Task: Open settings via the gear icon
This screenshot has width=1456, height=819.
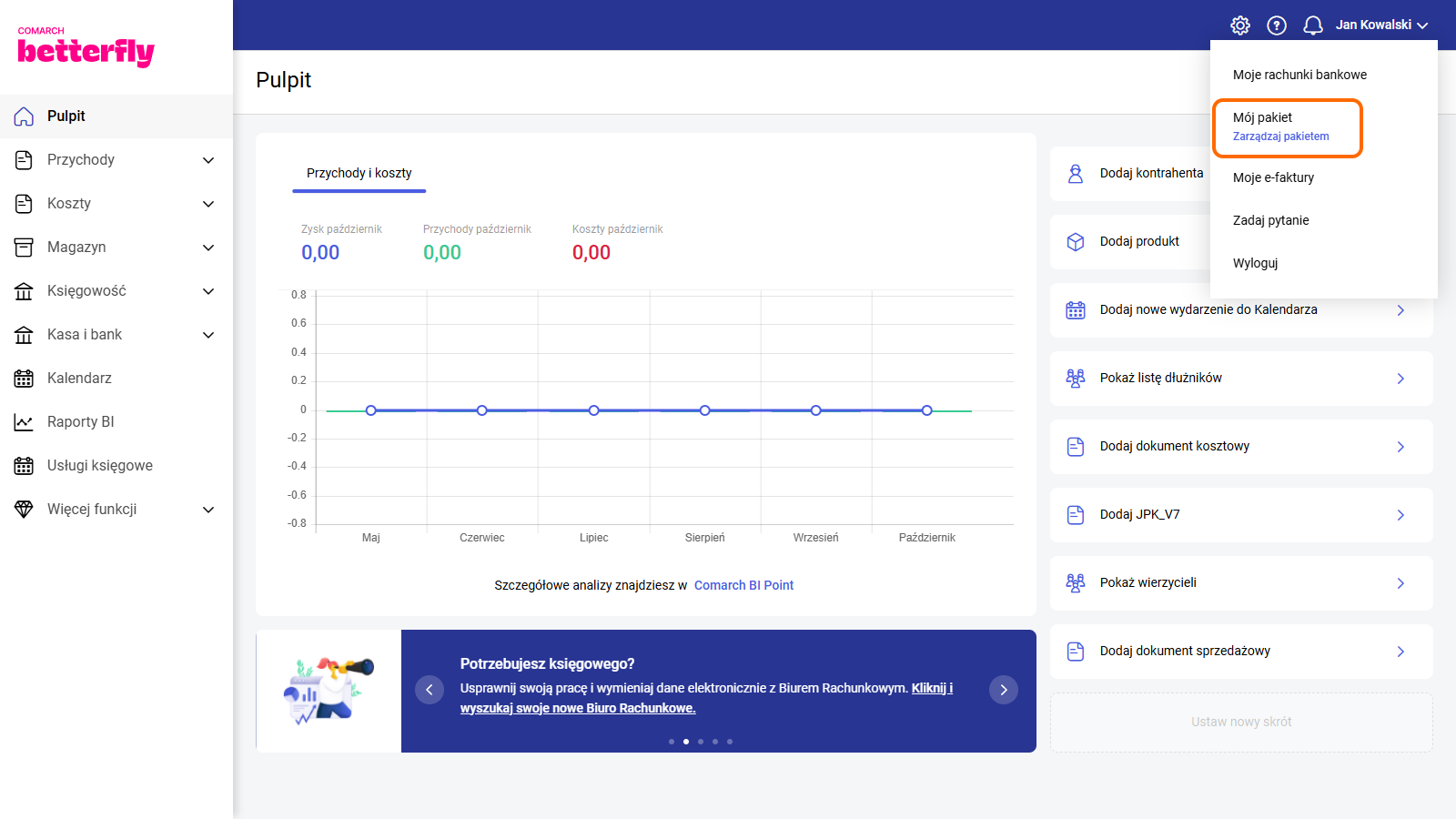Action: [1240, 25]
